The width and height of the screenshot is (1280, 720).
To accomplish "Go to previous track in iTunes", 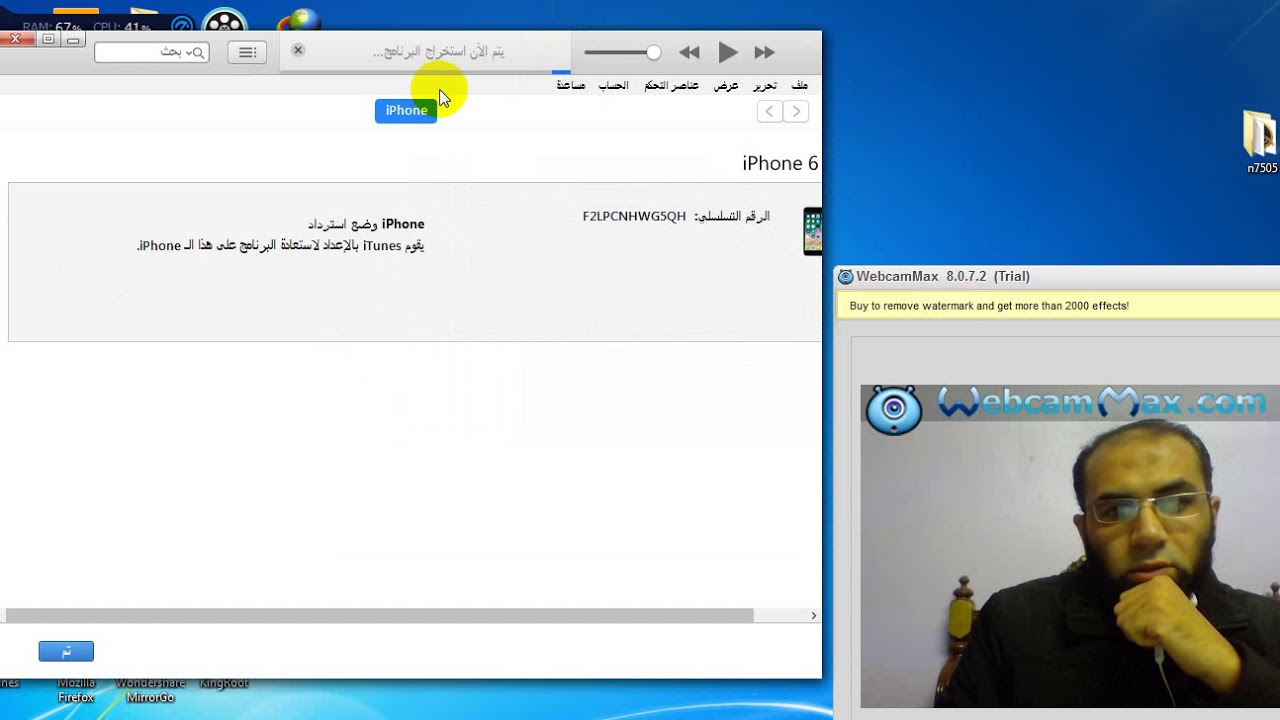I will click(689, 52).
